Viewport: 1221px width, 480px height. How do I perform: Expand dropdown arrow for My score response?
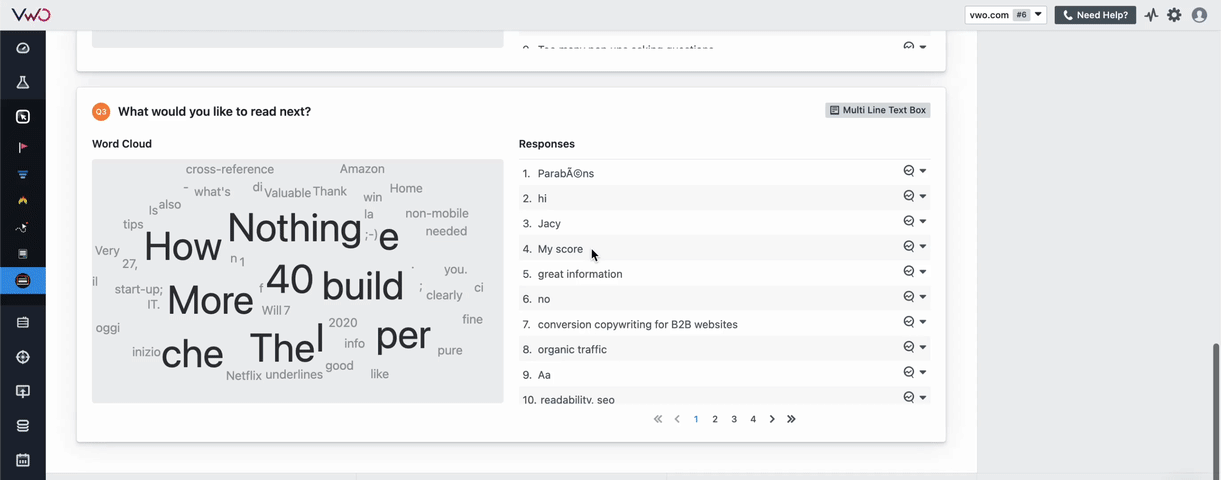[923, 246]
